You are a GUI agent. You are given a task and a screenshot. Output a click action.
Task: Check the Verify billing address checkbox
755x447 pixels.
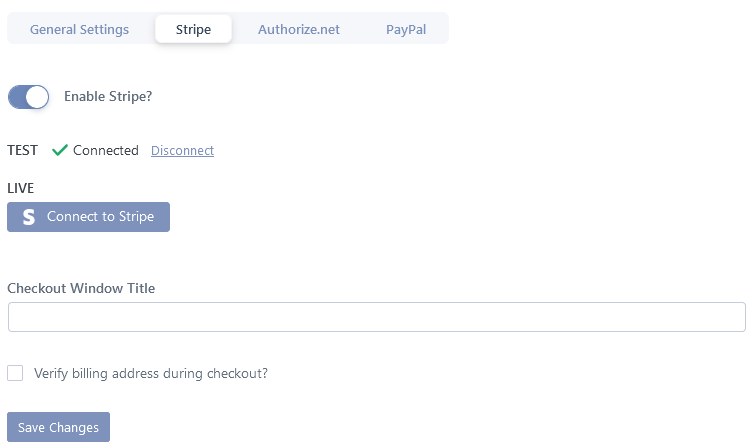pos(15,373)
